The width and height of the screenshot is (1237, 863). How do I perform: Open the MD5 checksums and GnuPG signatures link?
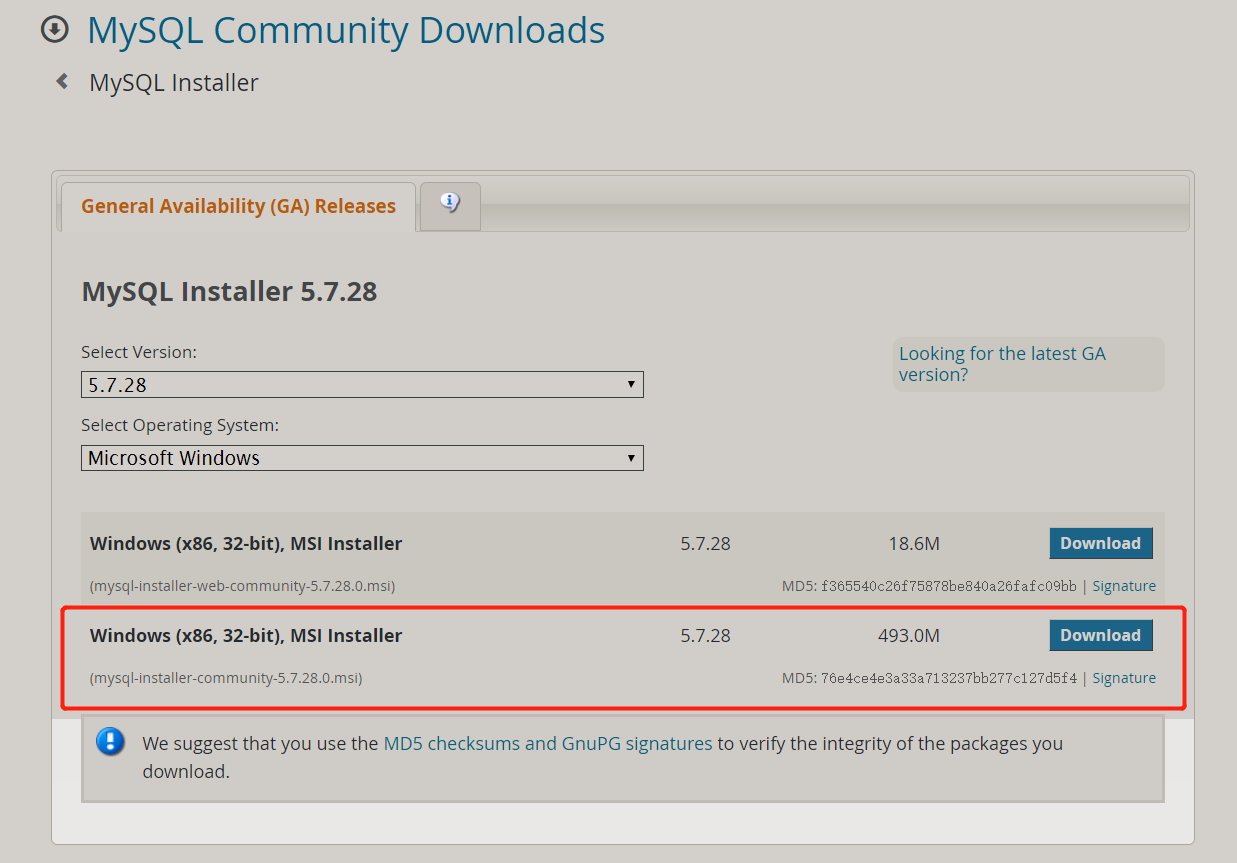[547, 744]
